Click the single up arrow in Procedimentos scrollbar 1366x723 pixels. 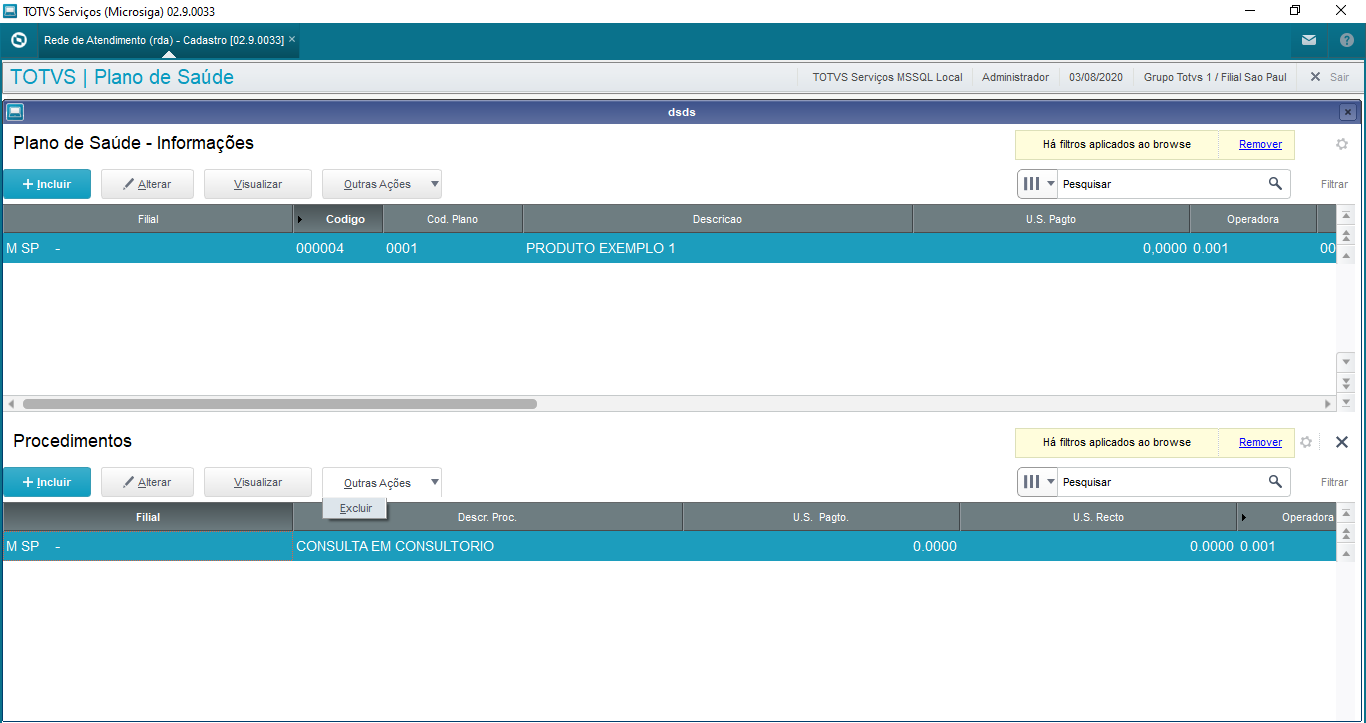pyautogui.click(x=1346, y=552)
